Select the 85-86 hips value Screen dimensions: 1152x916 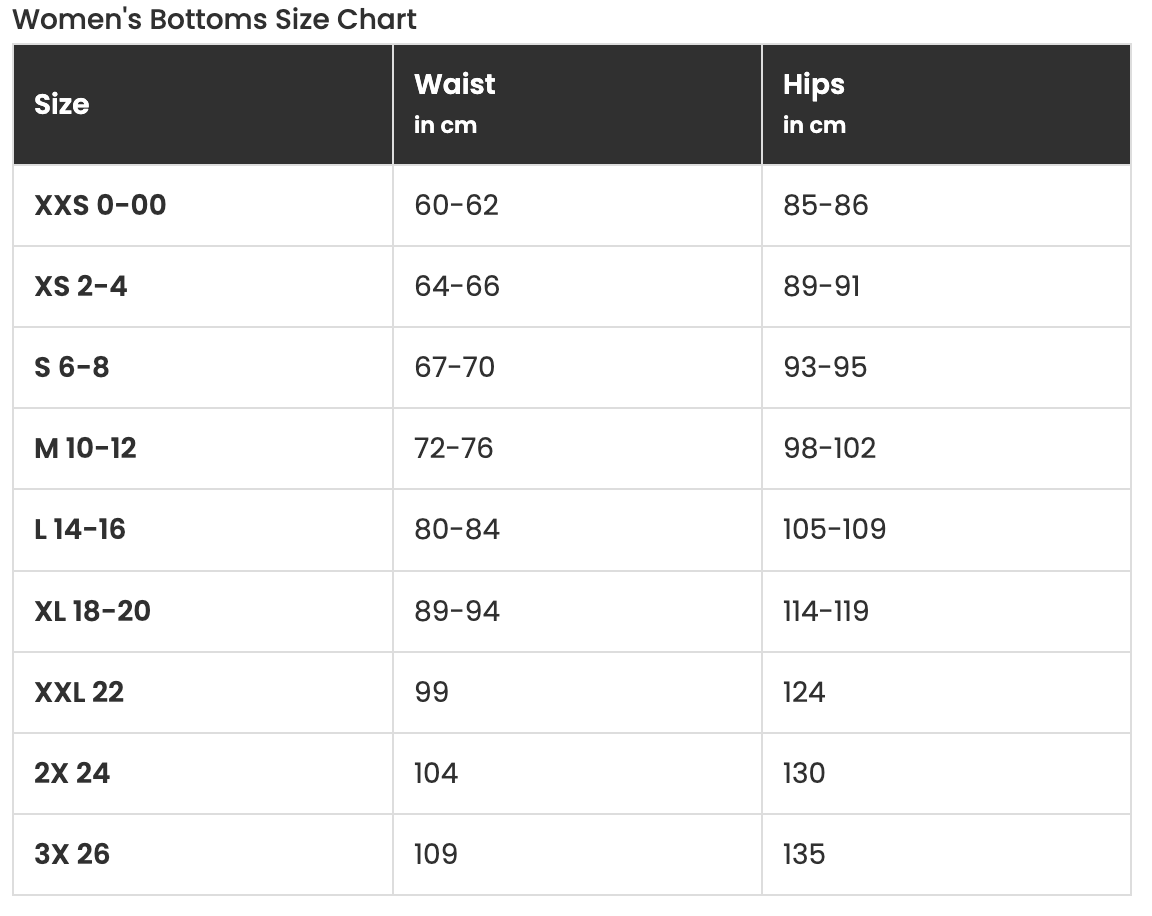click(x=826, y=205)
